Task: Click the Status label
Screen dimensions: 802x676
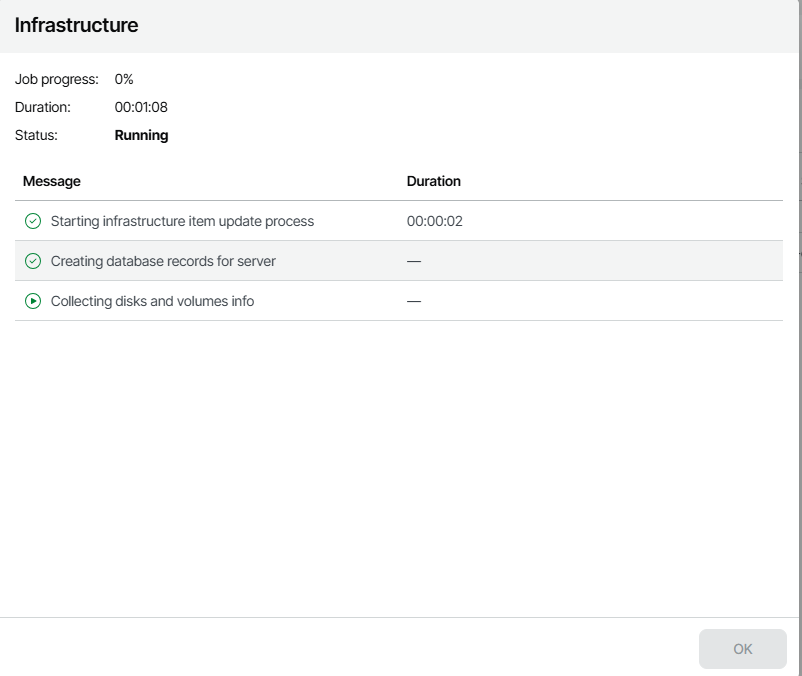Action: point(36,135)
